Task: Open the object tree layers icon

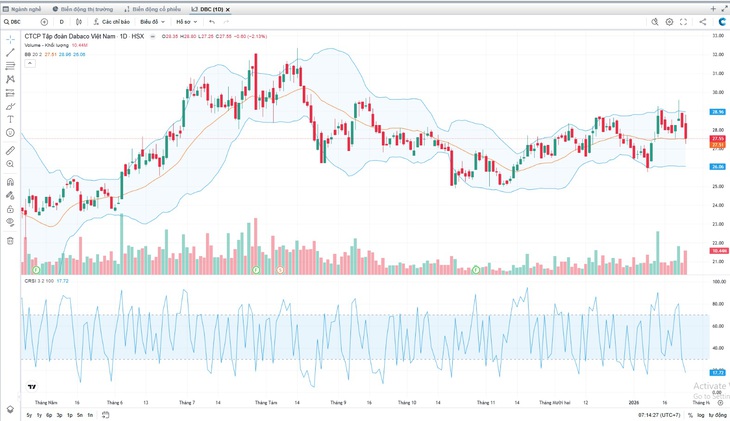Action: [x=10, y=409]
